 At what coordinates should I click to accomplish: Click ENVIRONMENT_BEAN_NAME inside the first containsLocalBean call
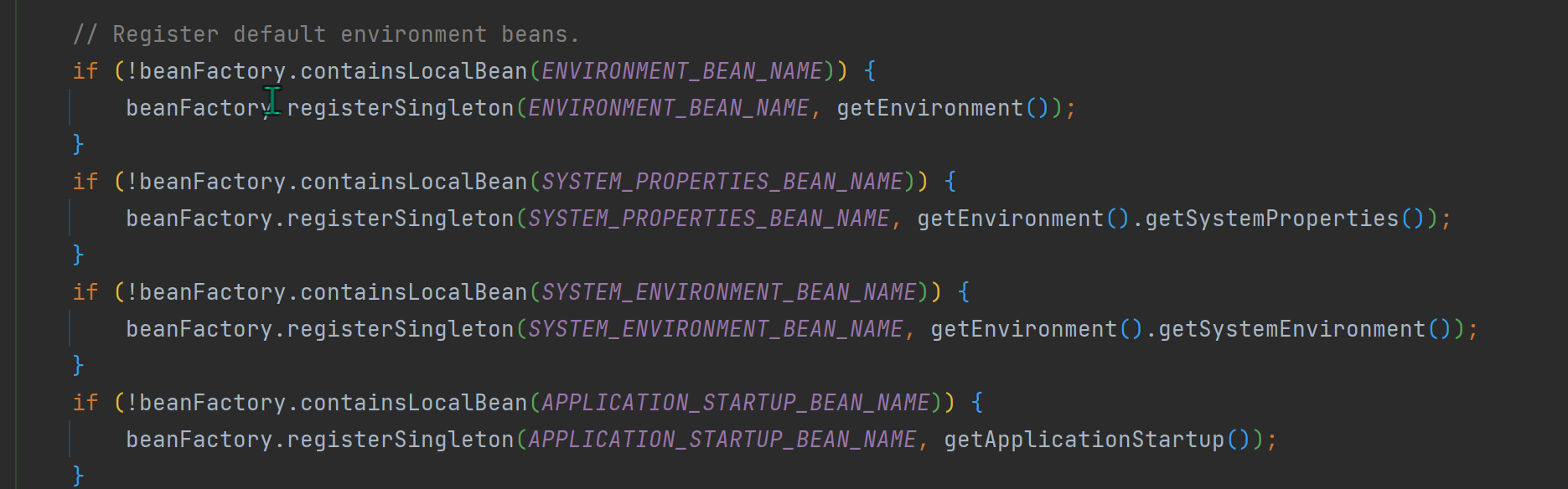point(682,71)
